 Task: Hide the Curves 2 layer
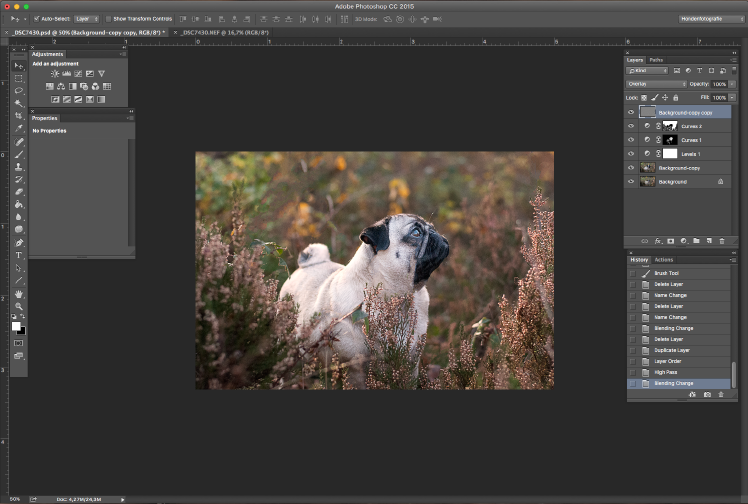(631, 126)
